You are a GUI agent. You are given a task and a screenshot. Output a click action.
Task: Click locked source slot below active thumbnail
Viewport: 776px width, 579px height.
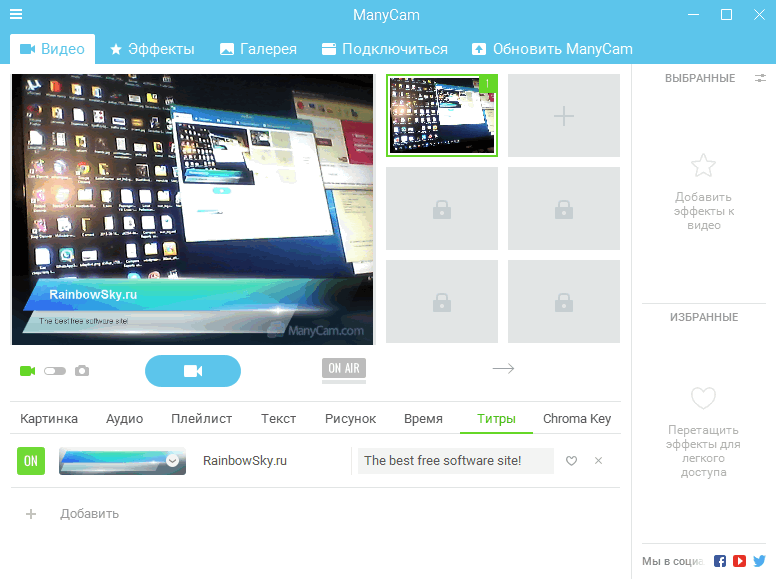(442, 208)
